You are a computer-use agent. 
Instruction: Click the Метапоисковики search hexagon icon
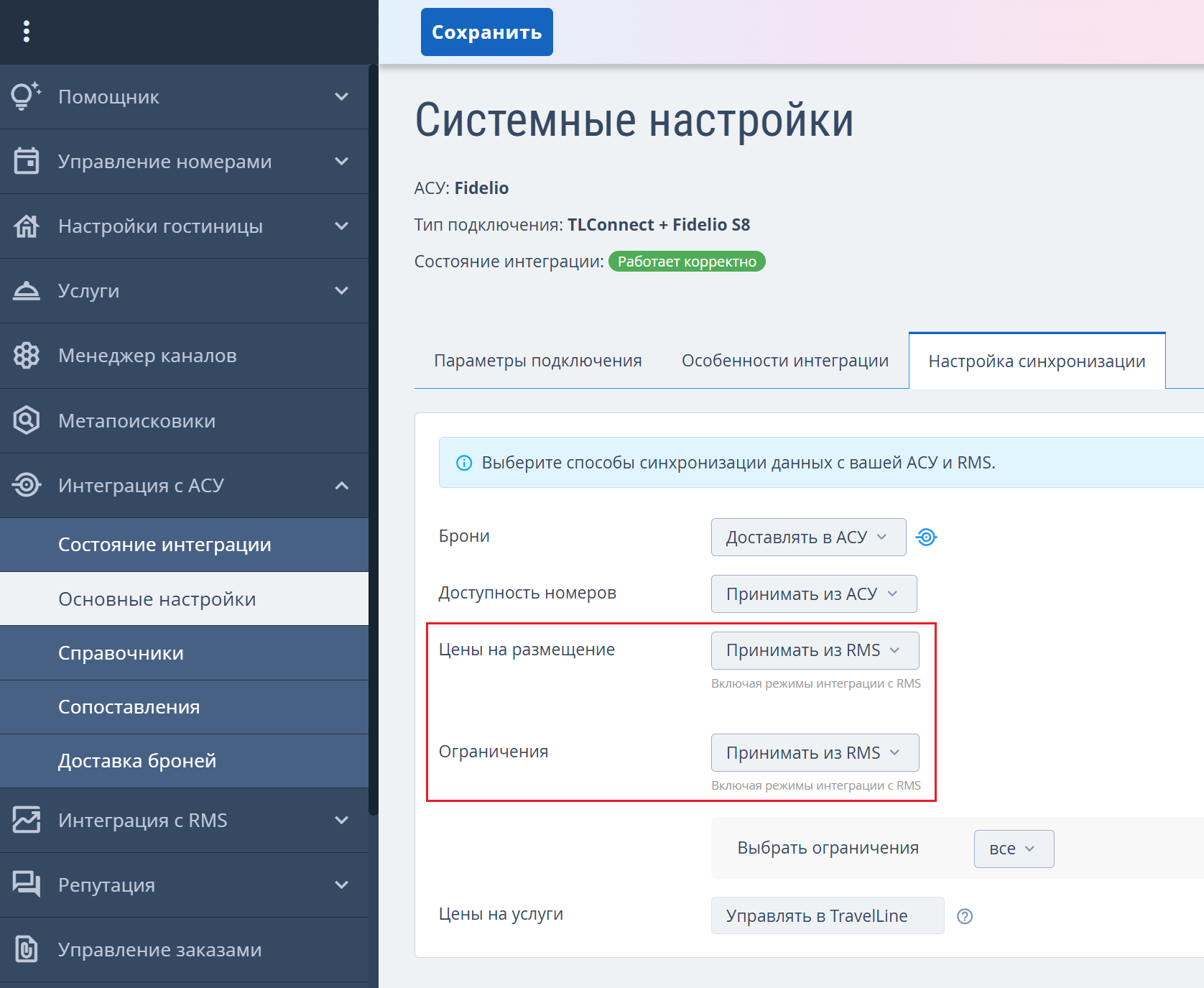(x=27, y=420)
